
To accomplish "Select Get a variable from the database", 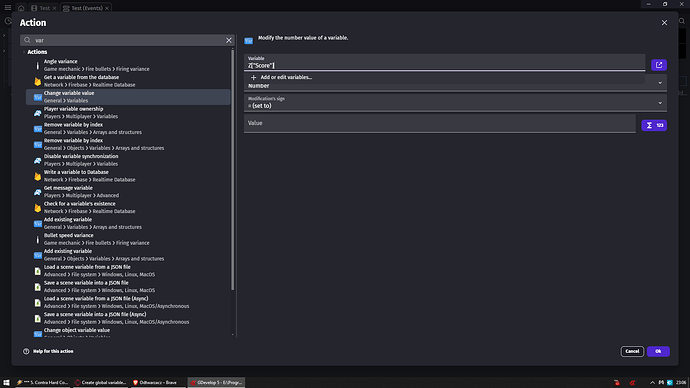I will click(x=128, y=81).
